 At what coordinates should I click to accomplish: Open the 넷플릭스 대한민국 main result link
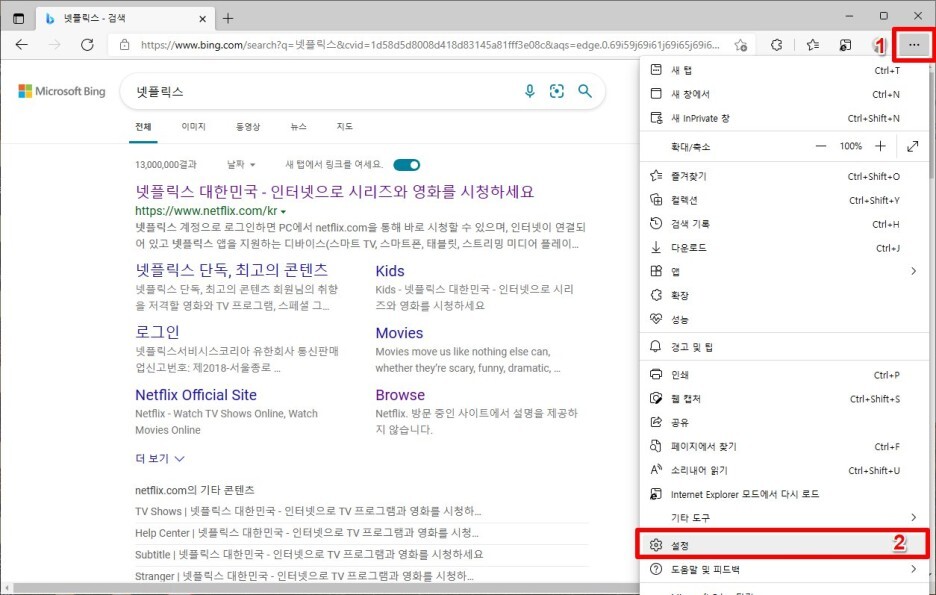pos(334,192)
